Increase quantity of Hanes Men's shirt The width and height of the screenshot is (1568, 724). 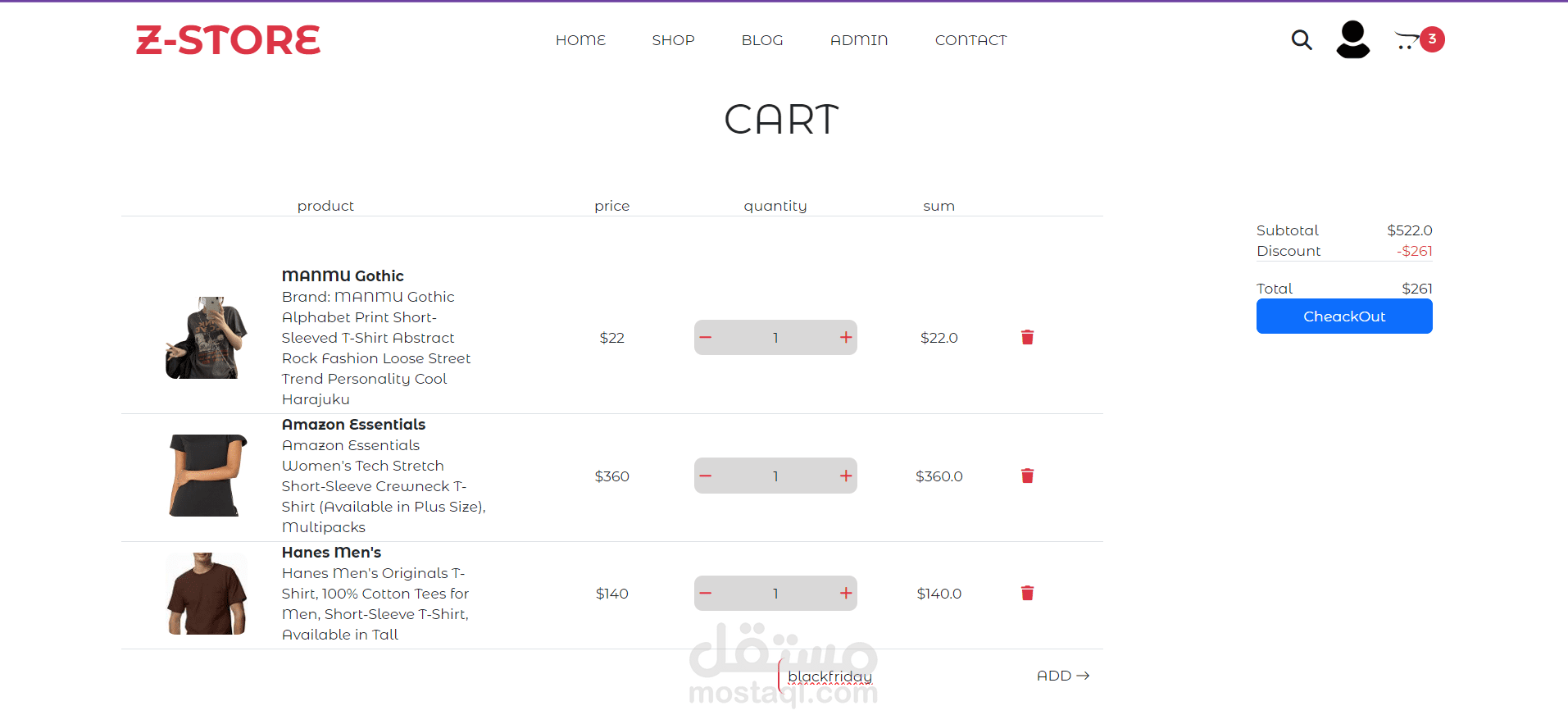[x=846, y=593]
